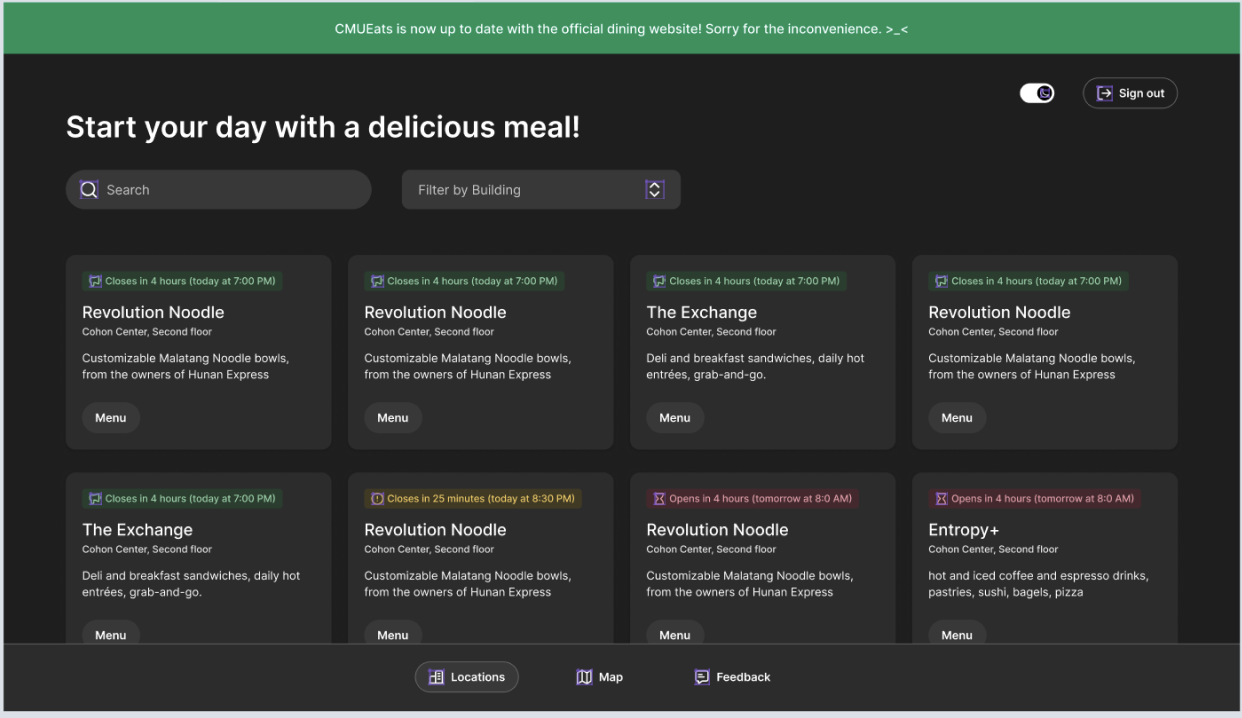Select Entropy+ description about coffee and espresso
Viewport: 1242px width, 718px height.
[x=1038, y=584]
